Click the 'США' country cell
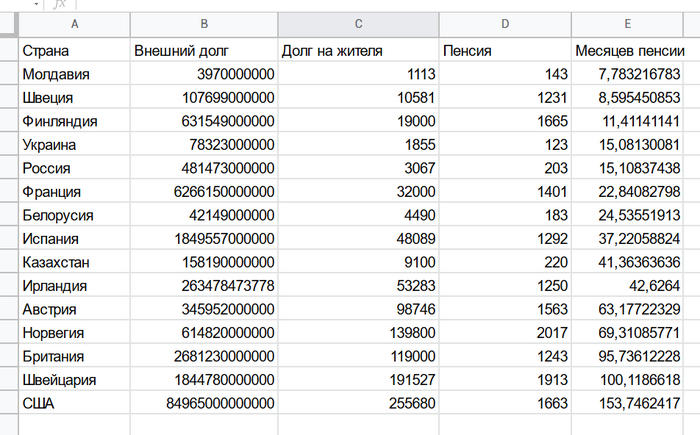This screenshot has width=700, height=435. (75, 402)
